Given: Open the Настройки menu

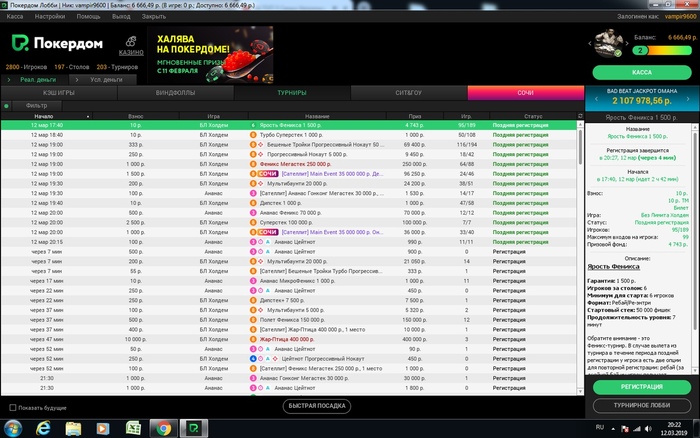Looking at the screenshot, I should [50, 17].
